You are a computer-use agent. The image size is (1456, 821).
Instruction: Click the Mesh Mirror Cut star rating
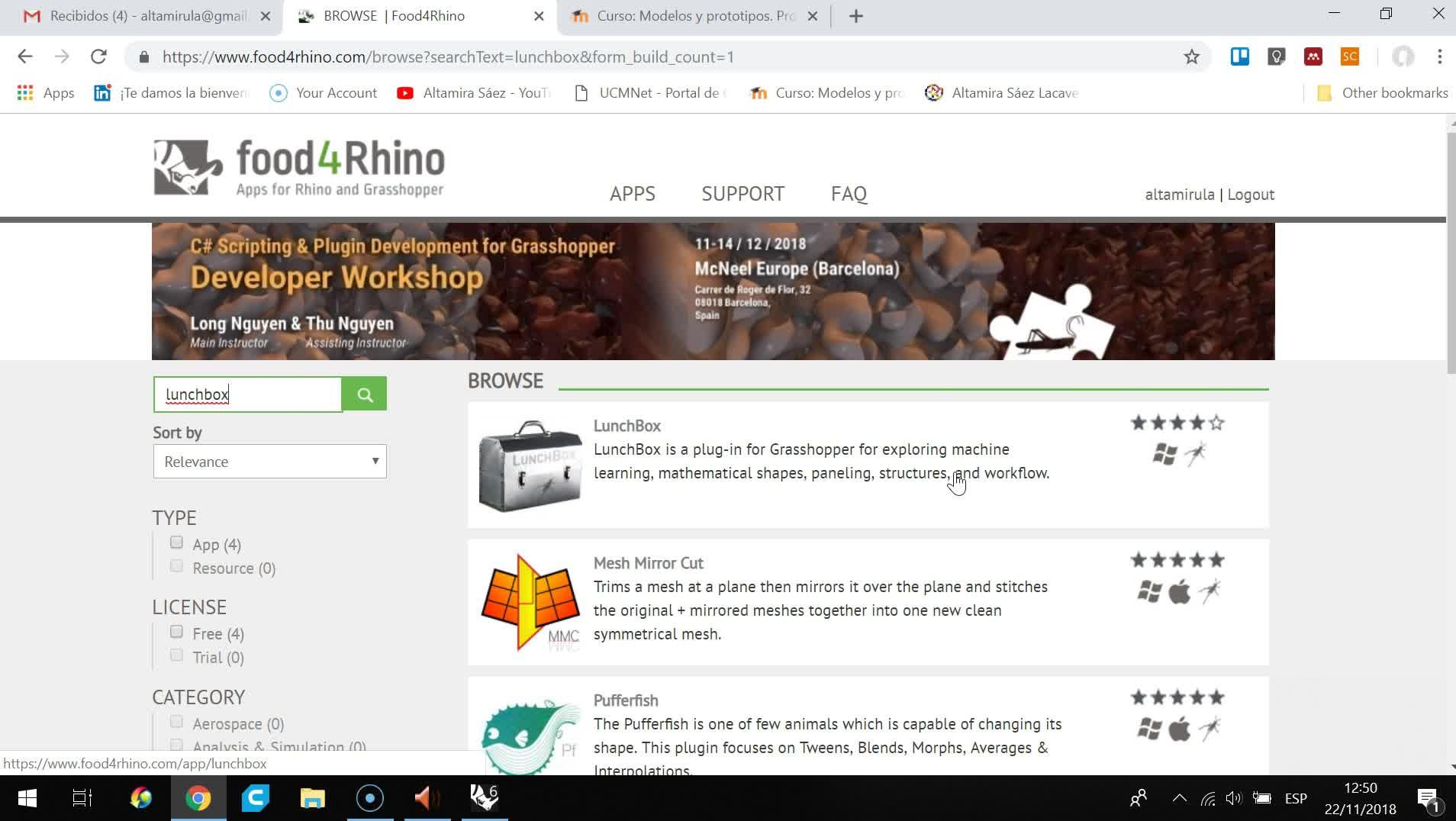tap(1177, 560)
